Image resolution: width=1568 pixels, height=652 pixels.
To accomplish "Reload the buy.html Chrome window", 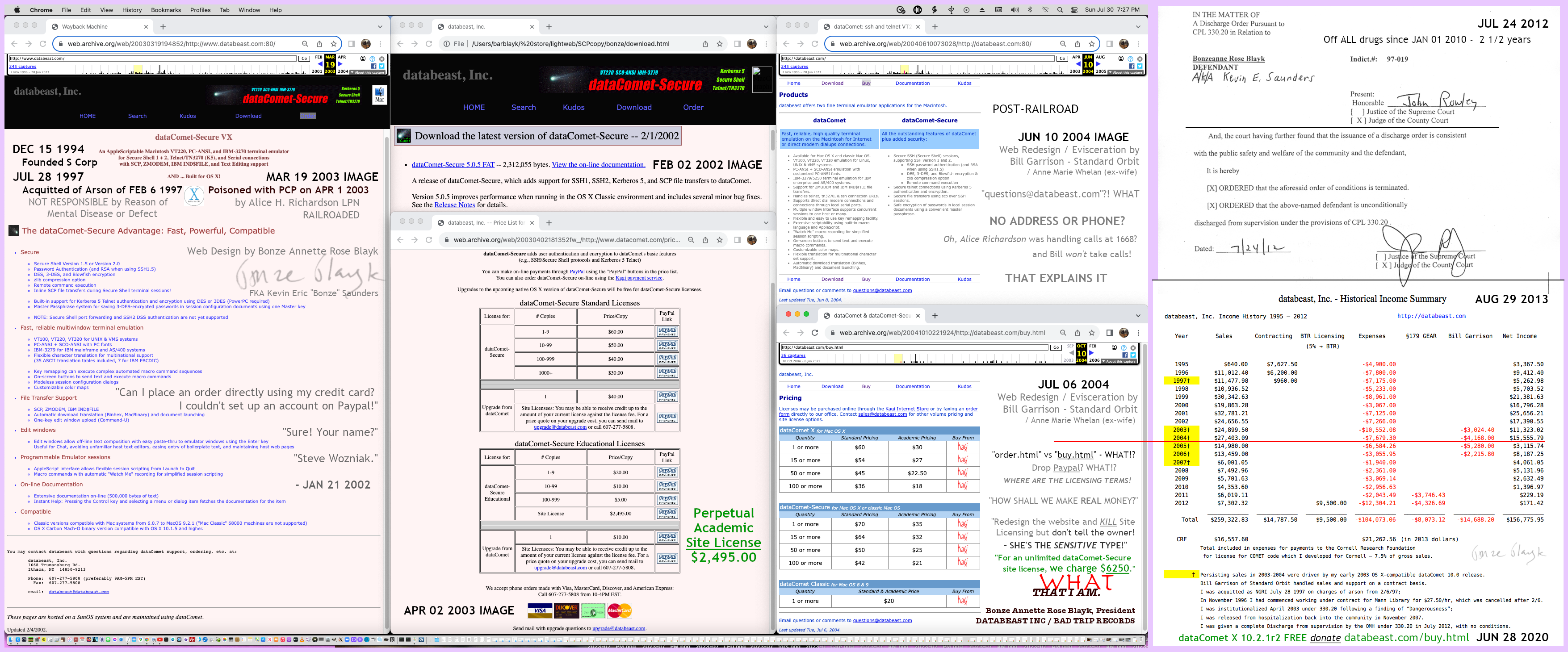I will (814, 333).
